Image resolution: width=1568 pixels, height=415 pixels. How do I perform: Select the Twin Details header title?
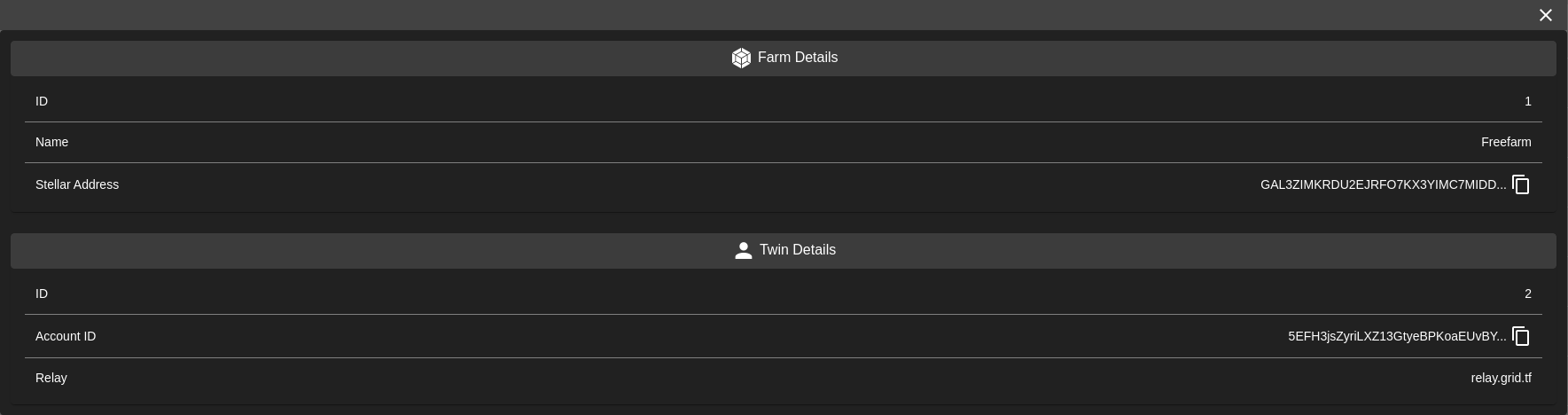(x=797, y=250)
